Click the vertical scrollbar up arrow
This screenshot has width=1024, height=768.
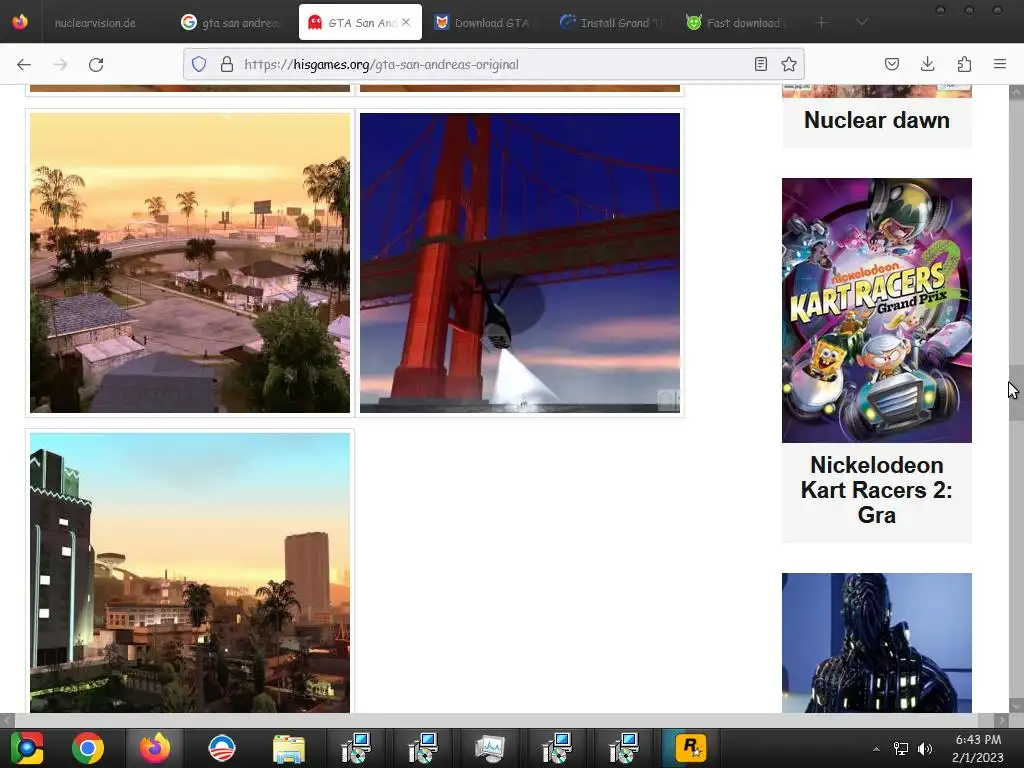[1016, 93]
